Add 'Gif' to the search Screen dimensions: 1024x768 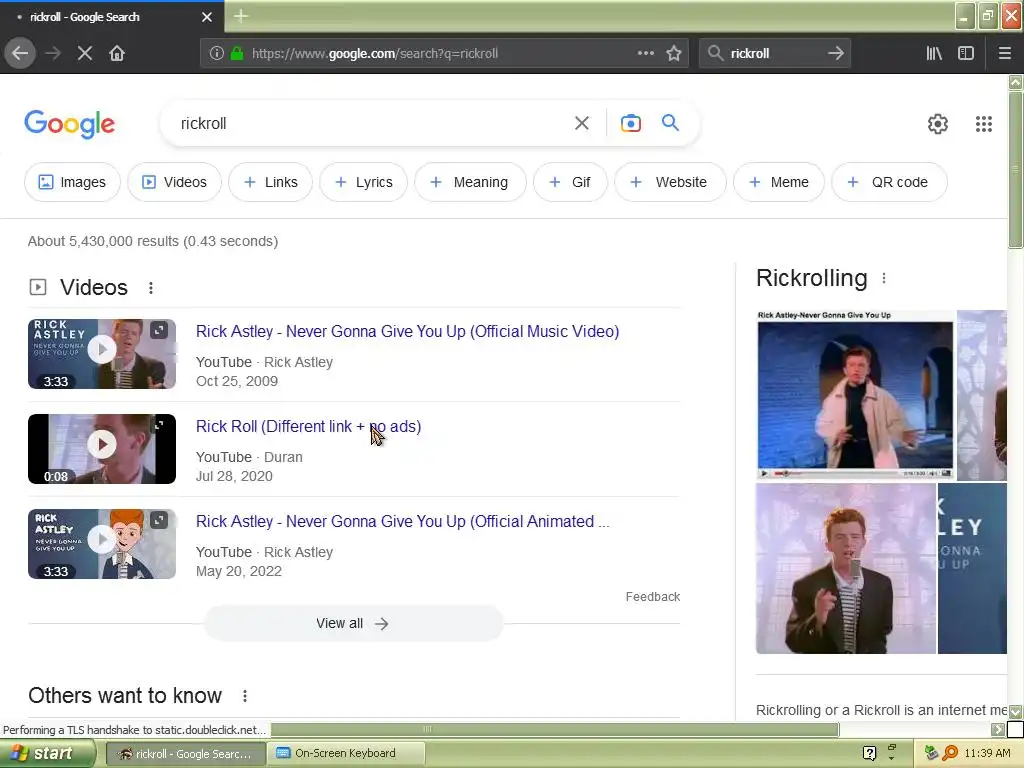tap(570, 182)
